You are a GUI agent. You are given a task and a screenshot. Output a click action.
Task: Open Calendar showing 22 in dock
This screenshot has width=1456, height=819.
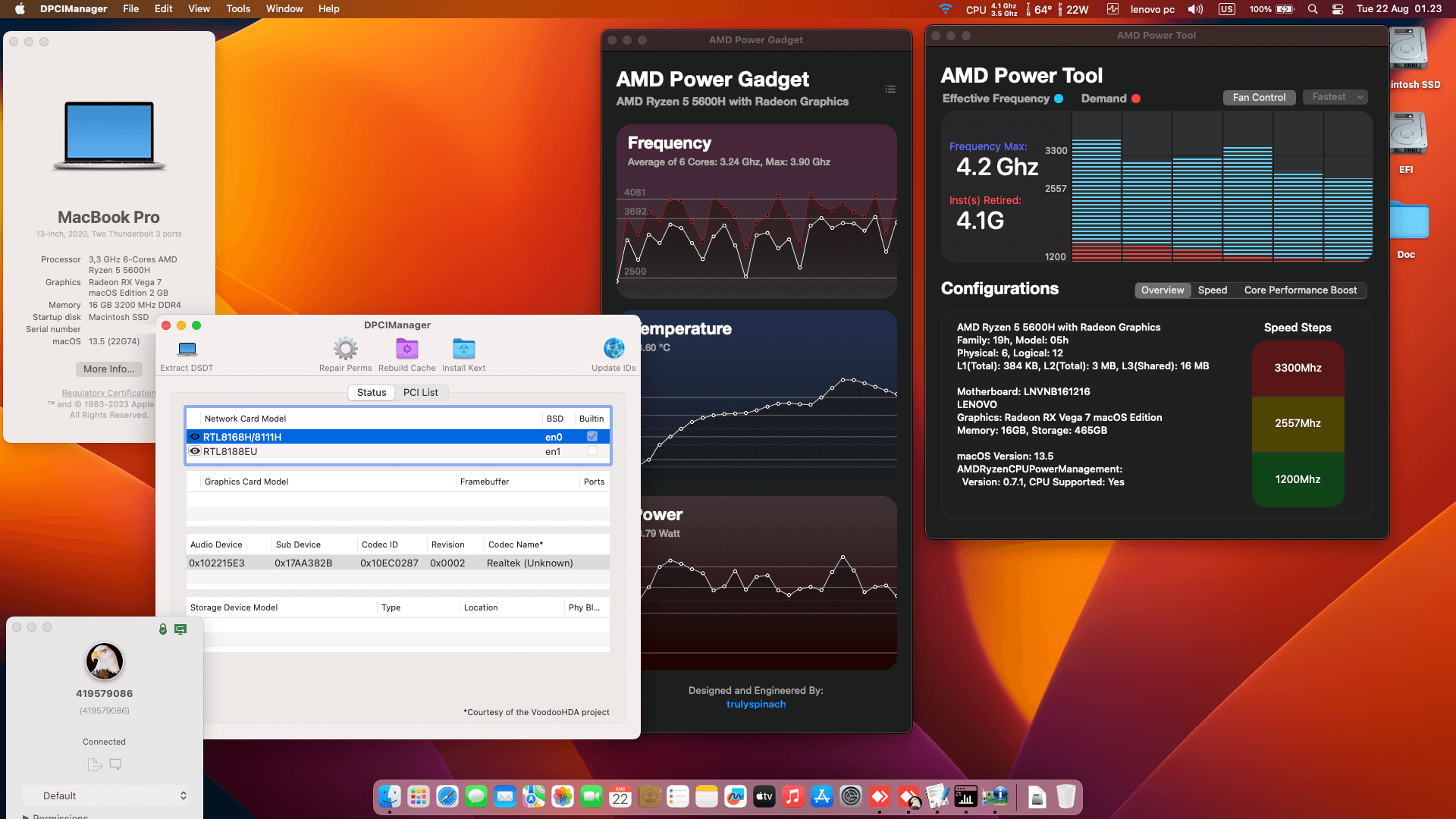(620, 797)
